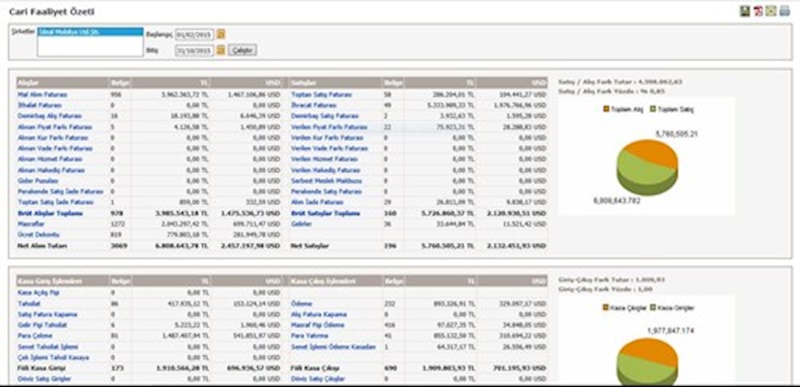Open the Döviz Satış Çıkışlar link
Screen dimensions: 800x387
pos(318,379)
